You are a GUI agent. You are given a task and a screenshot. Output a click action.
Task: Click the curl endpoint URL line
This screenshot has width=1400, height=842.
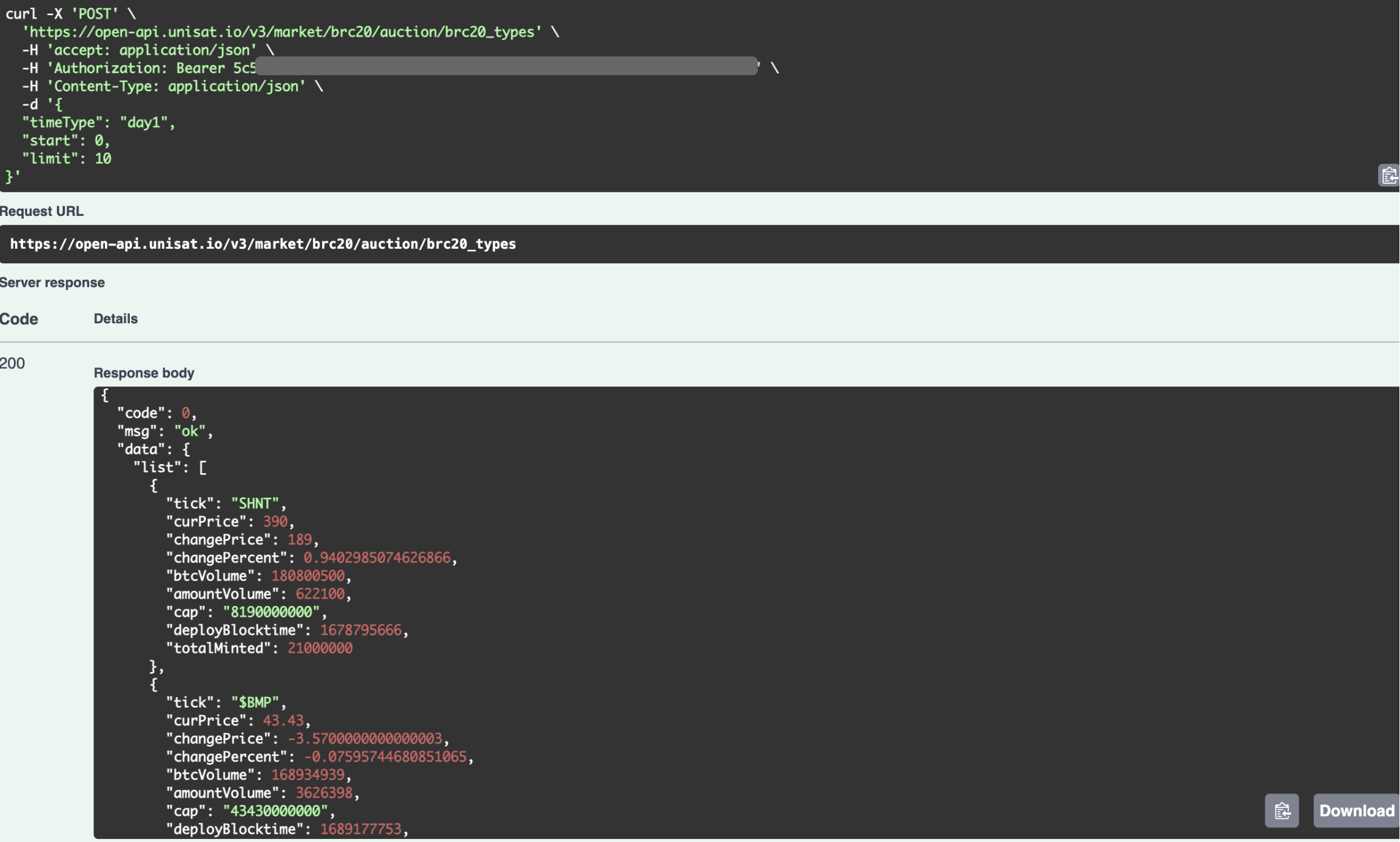[x=282, y=32]
